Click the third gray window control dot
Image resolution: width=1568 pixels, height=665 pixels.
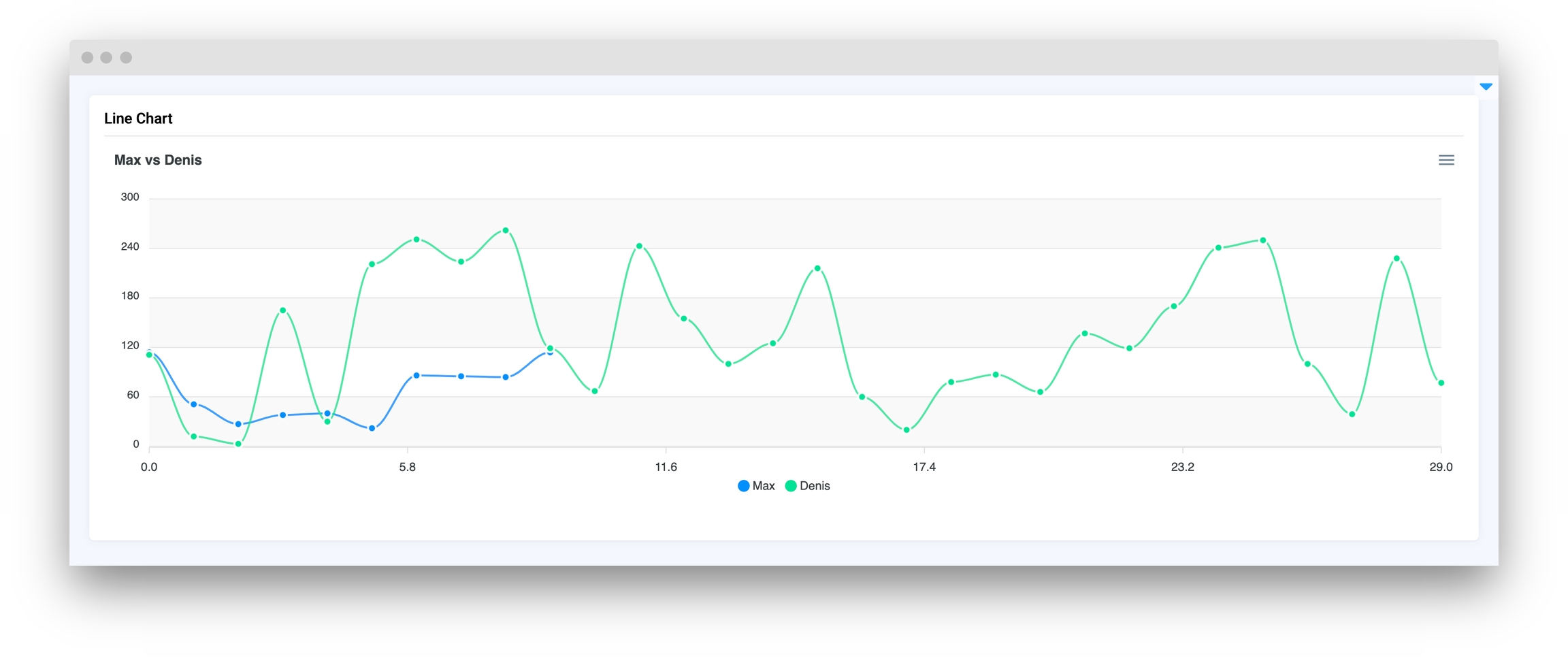coord(126,57)
